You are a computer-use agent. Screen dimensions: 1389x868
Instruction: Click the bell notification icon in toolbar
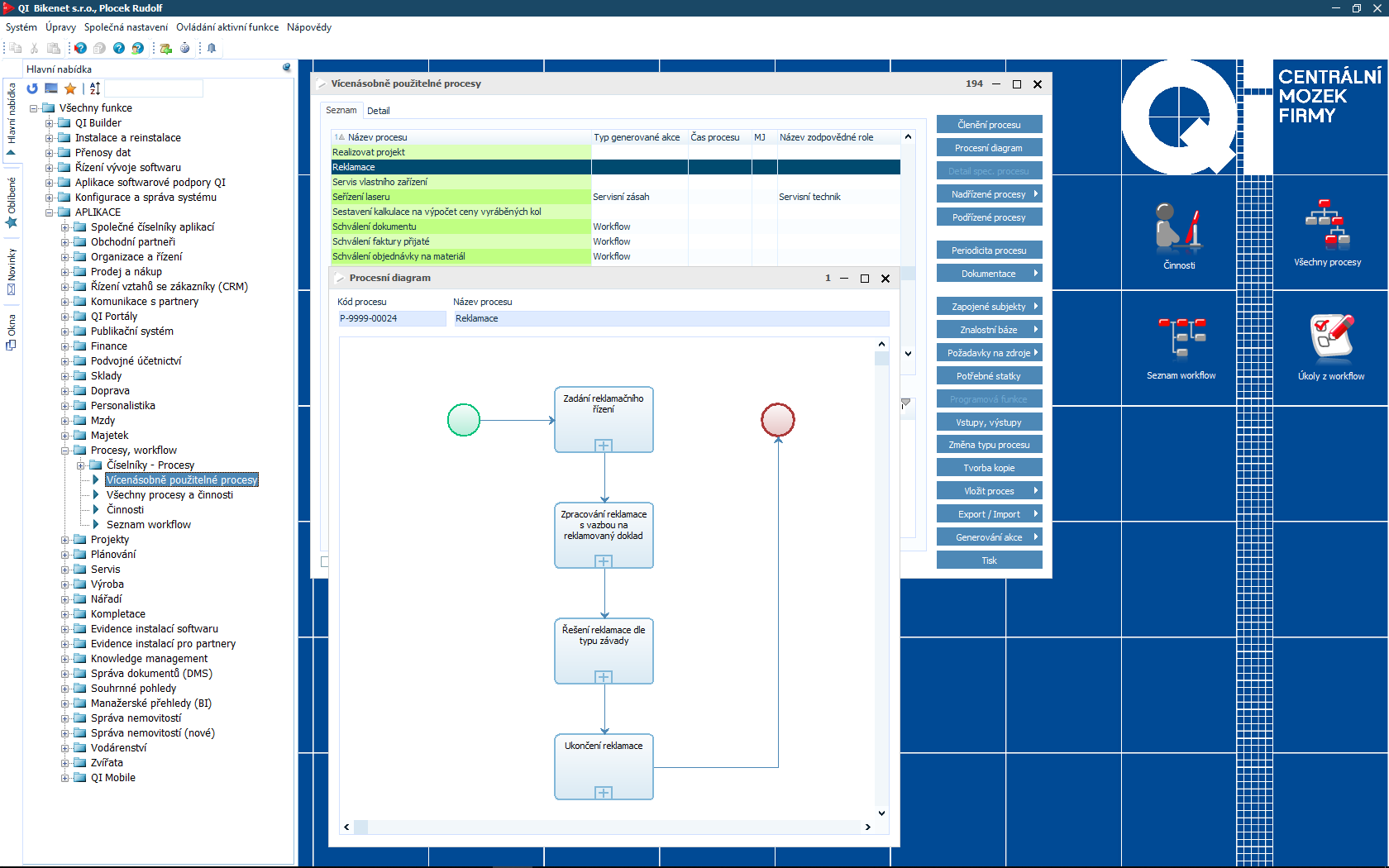click(x=212, y=48)
